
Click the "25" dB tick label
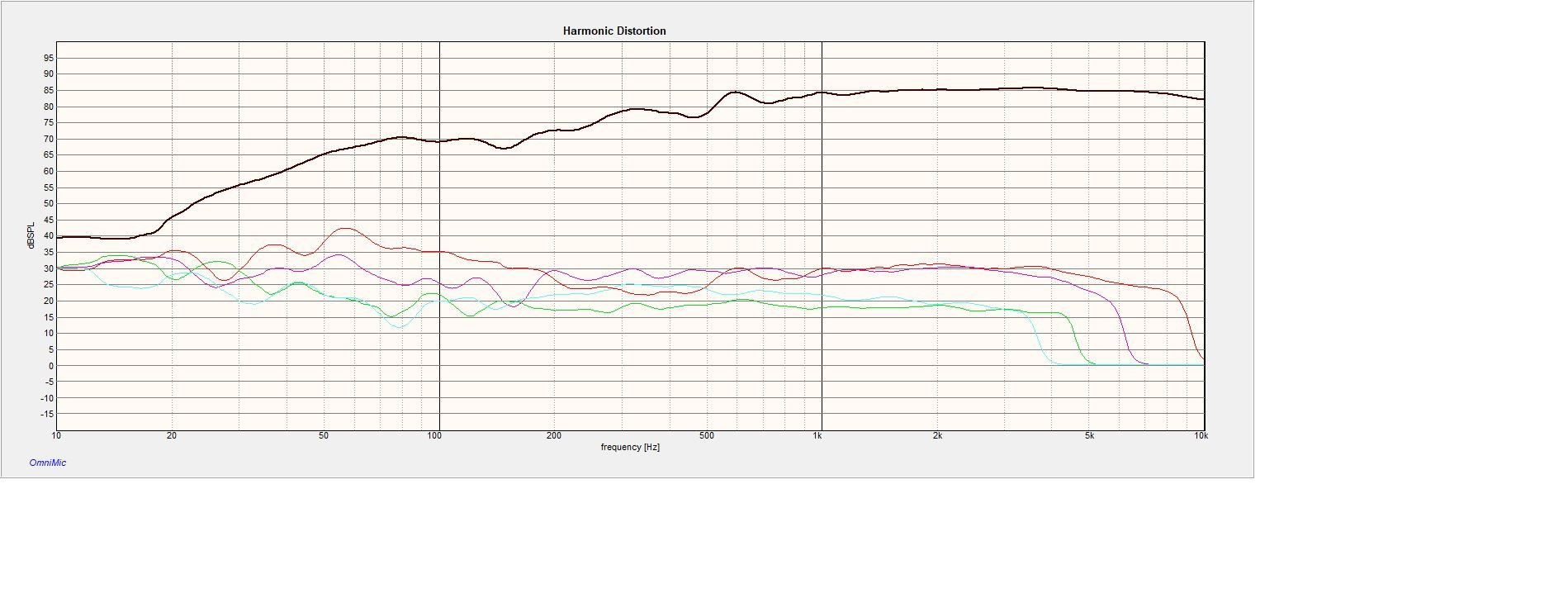click(49, 285)
